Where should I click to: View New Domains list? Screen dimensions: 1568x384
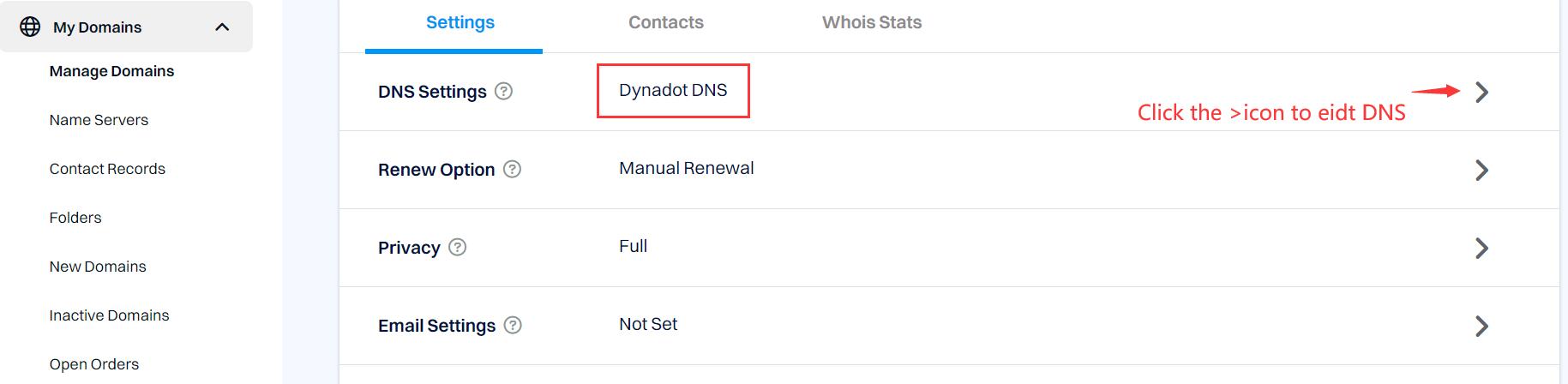(98, 267)
